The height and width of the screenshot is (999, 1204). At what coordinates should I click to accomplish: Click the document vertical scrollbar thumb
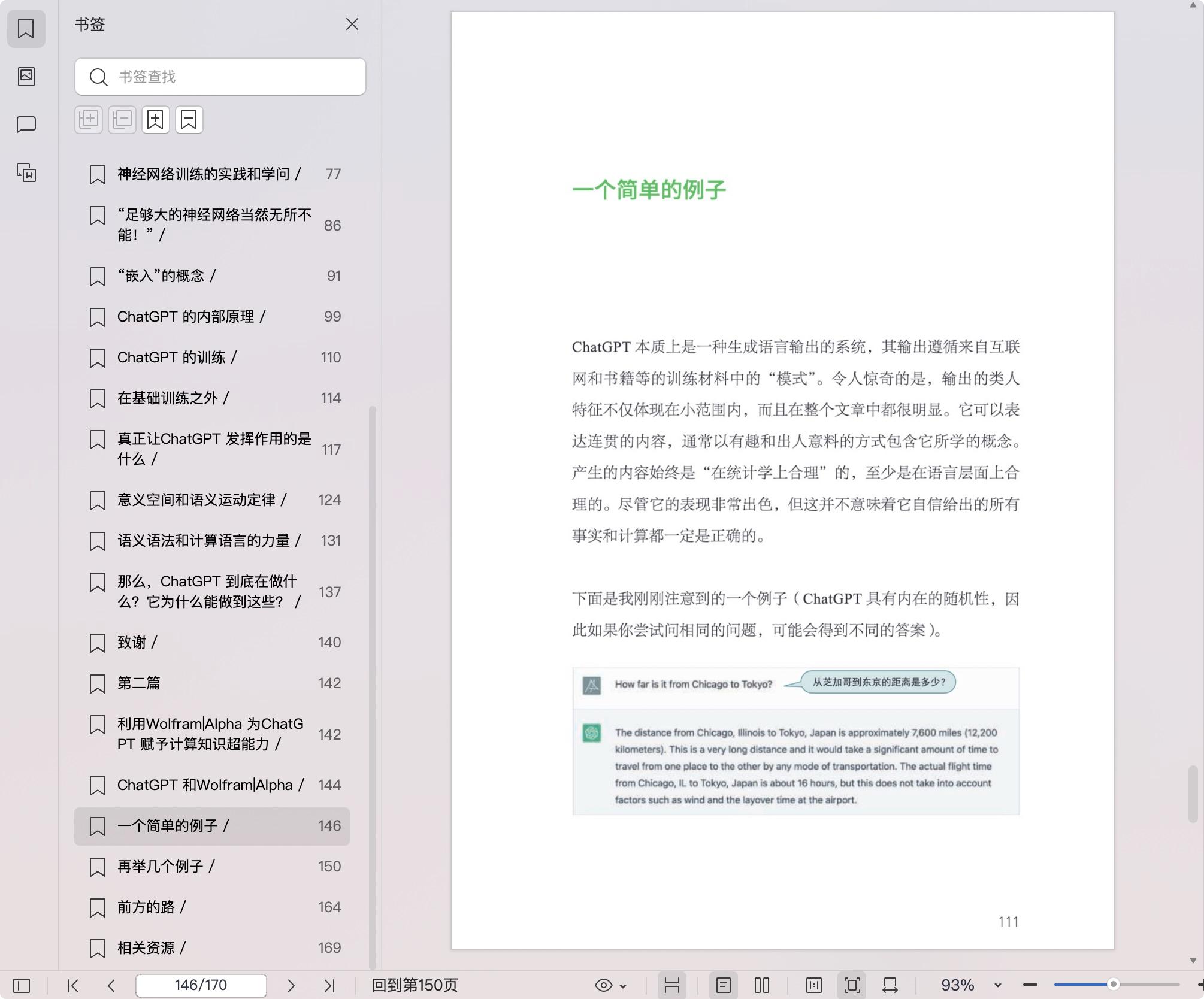click(1193, 794)
